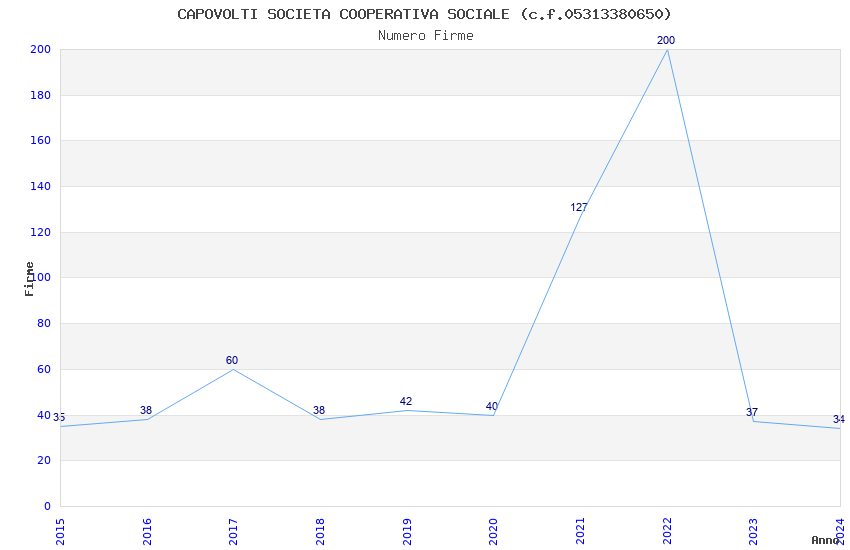Click the data label 38 above 2016
The width and height of the screenshot is (850, 550).
pyautogui.click(x=146, y=410)
